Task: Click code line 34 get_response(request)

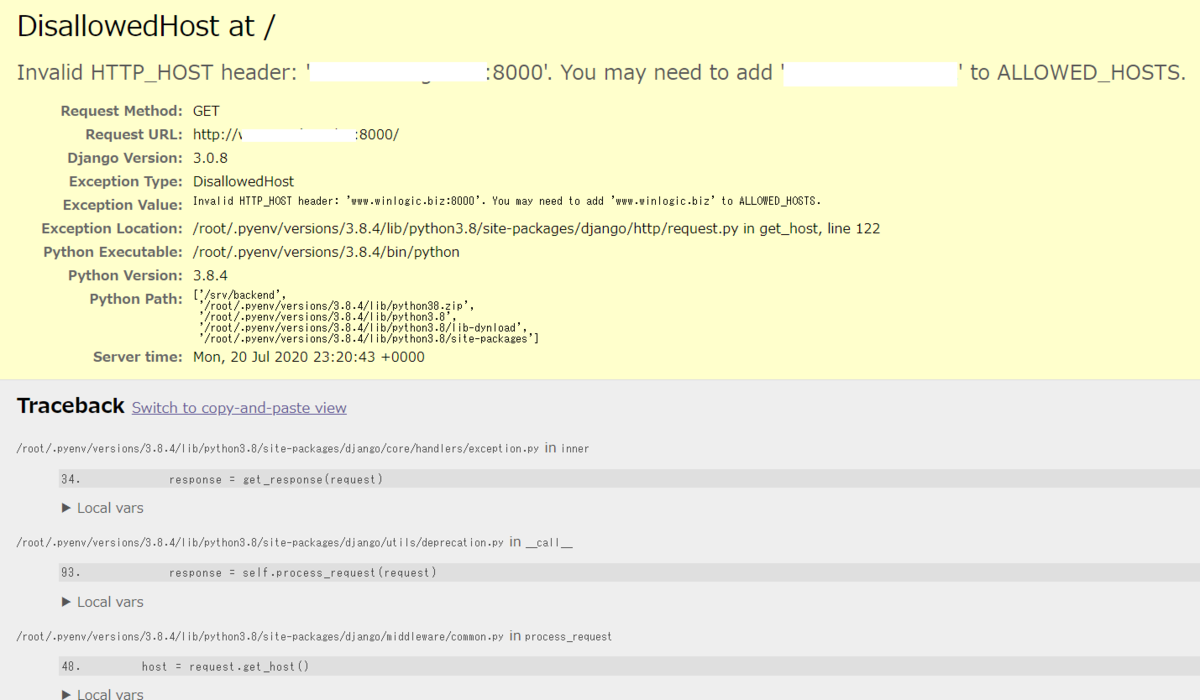Action: [x=629, y=479]
